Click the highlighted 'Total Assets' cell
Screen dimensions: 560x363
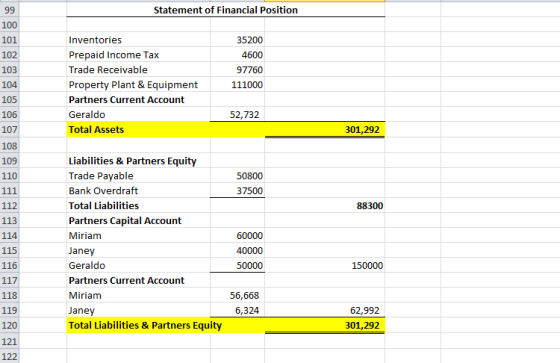(x=138, y=129)
